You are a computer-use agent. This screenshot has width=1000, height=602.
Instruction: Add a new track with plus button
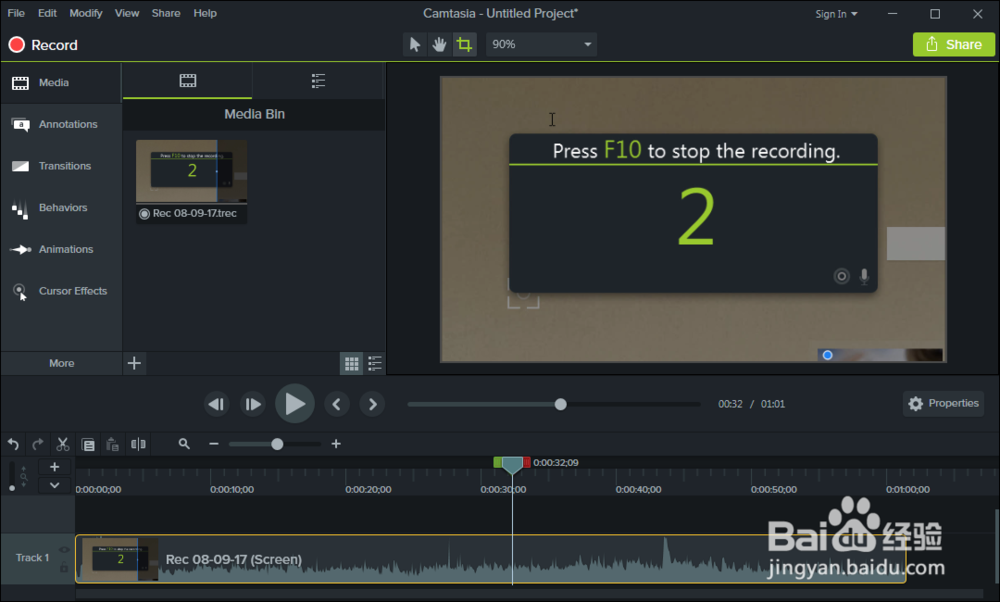click(x=55, y=467)
